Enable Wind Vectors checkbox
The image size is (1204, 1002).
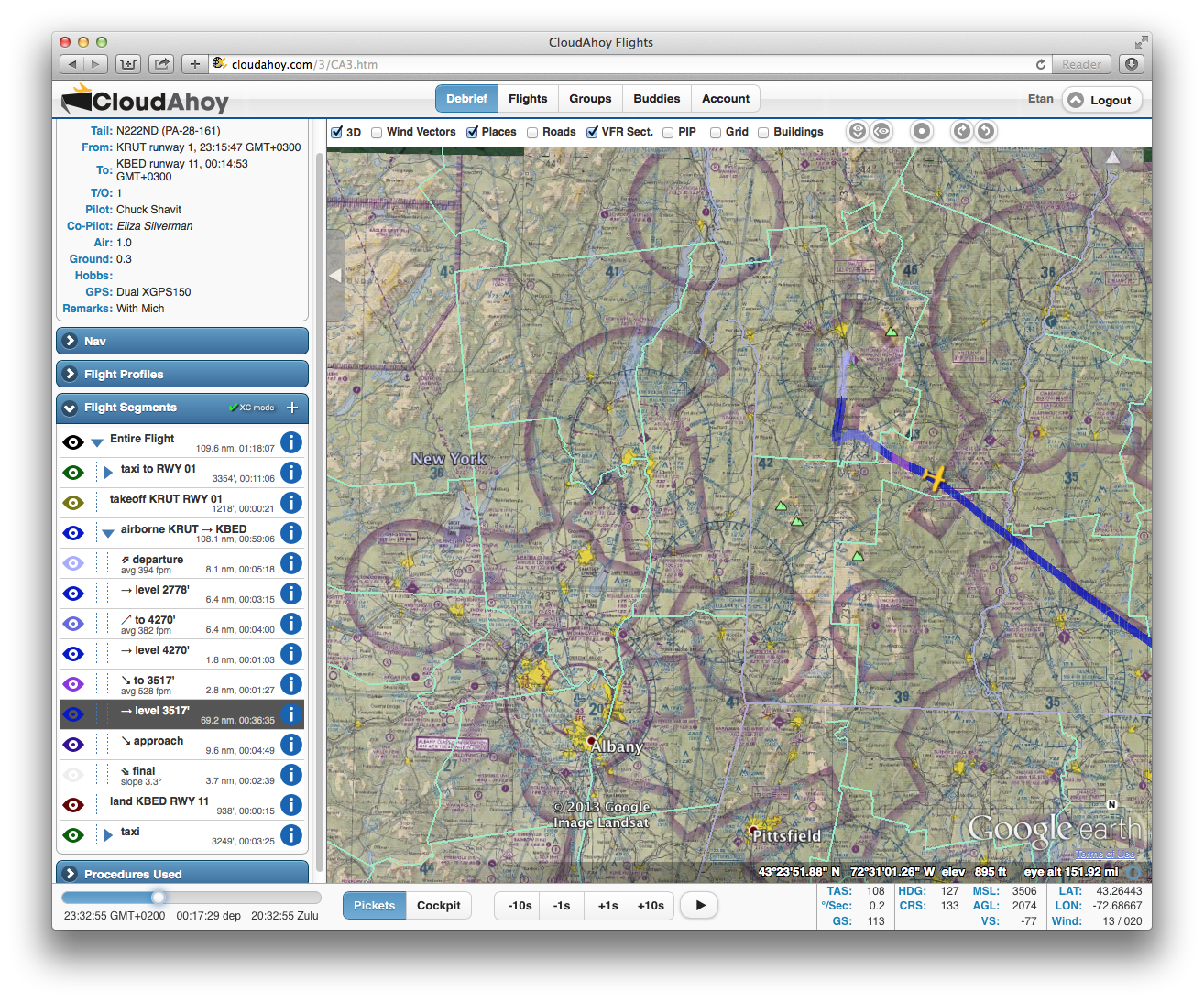[x=377, y=133]
